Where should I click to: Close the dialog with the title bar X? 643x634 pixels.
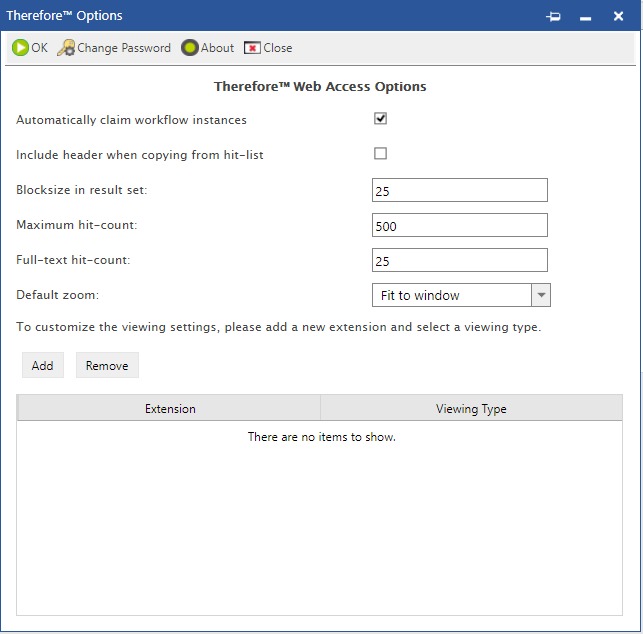[x=618, y=16]
